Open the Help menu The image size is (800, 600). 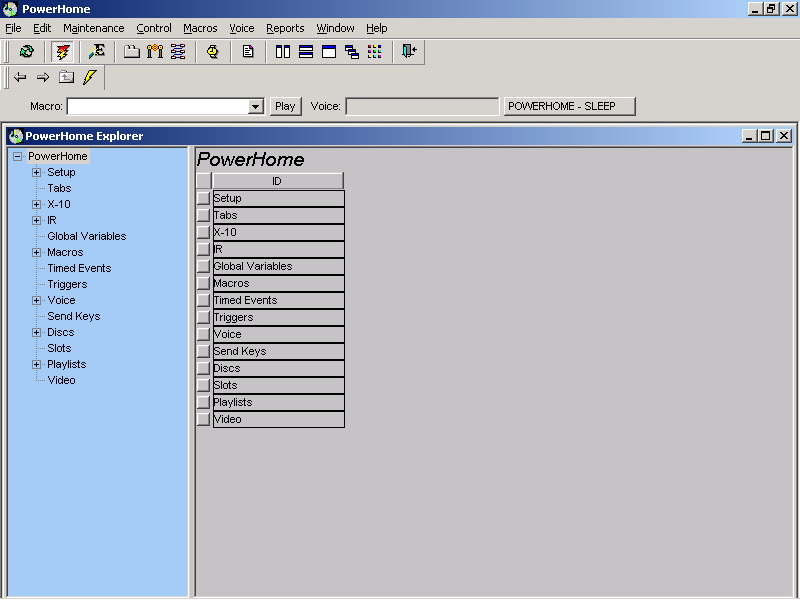pyautogui.click(x=377, y=29)
